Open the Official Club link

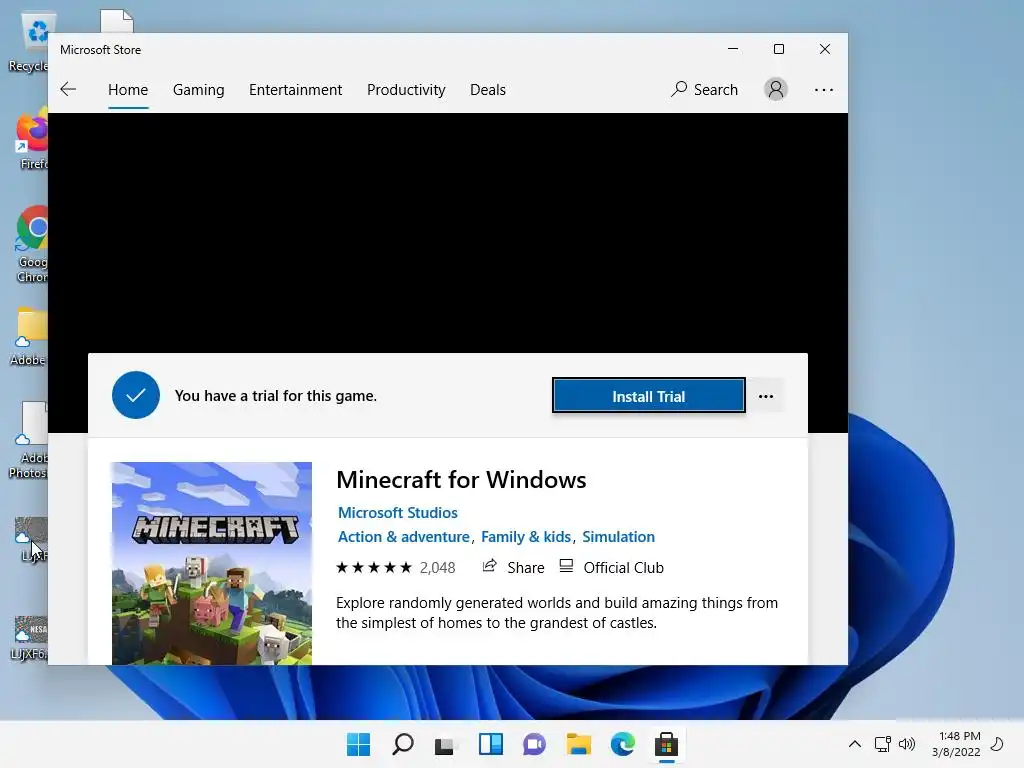pyautogui.click(x=624, y=568)
